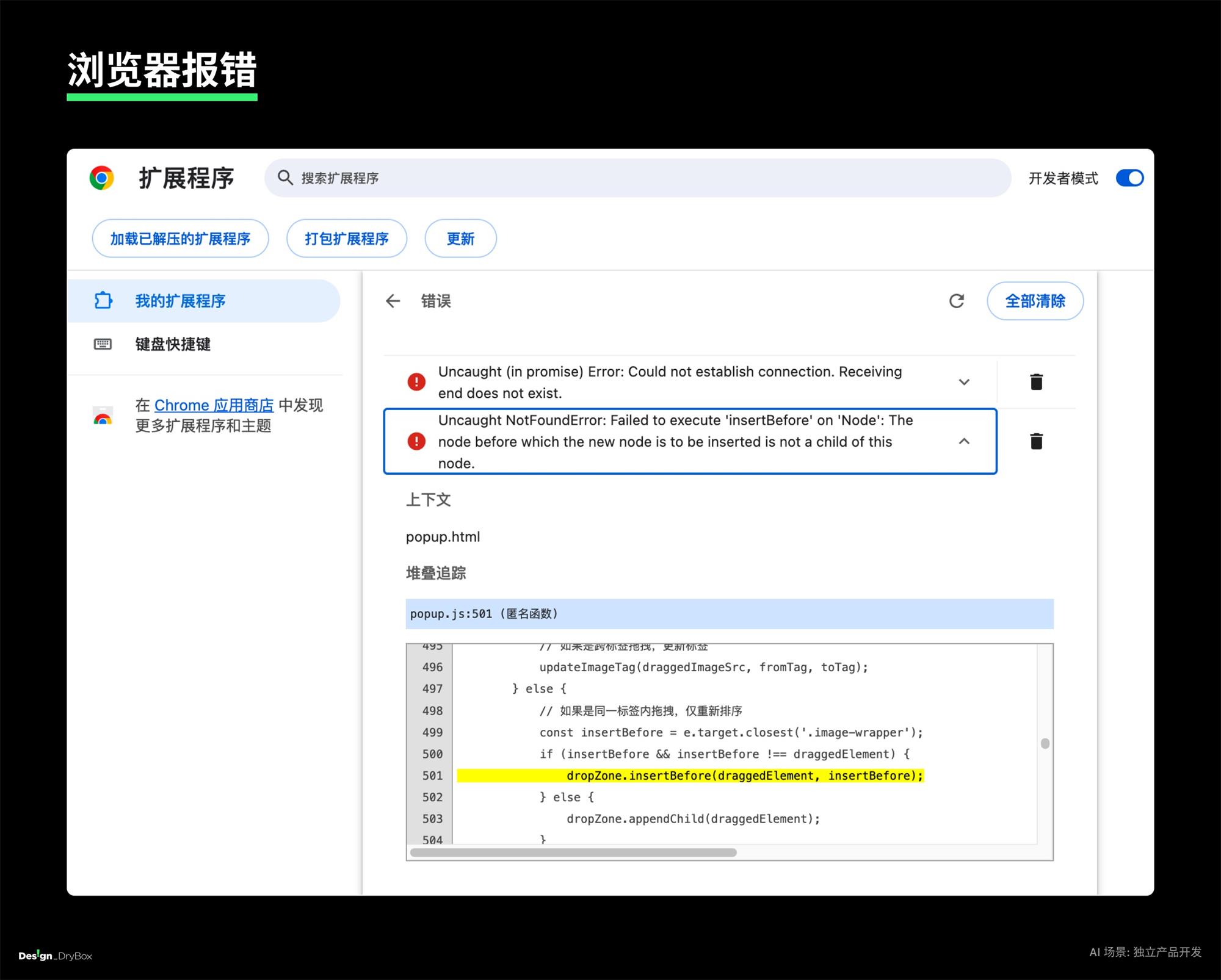Open 我的扩展程序 sidebar item

tap(180, 301)
